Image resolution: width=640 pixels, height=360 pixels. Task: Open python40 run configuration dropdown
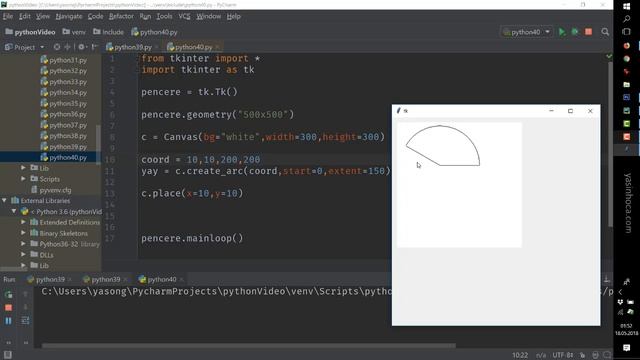tap(527, 32)
